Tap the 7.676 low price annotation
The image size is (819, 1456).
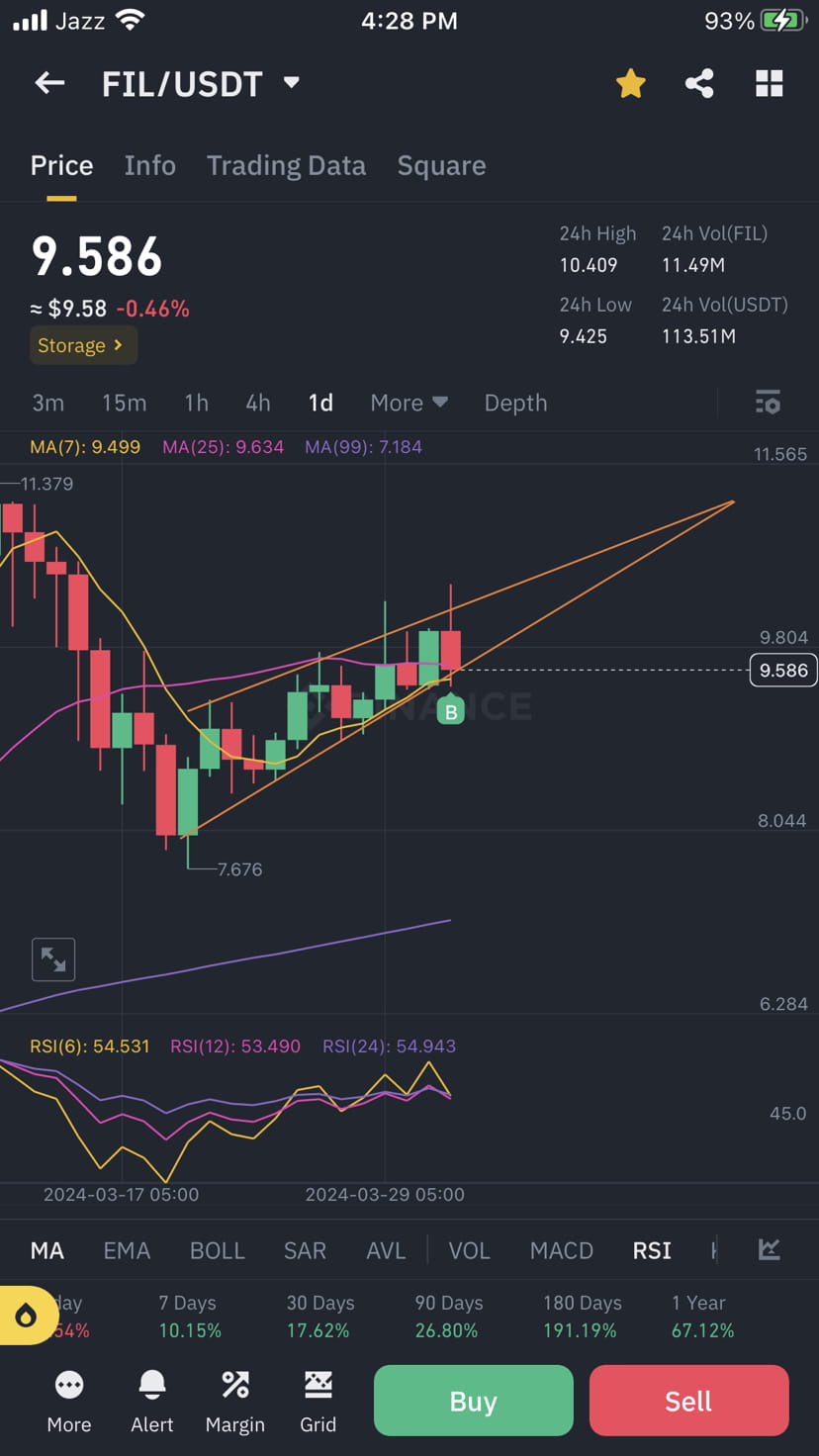[239, 869]
